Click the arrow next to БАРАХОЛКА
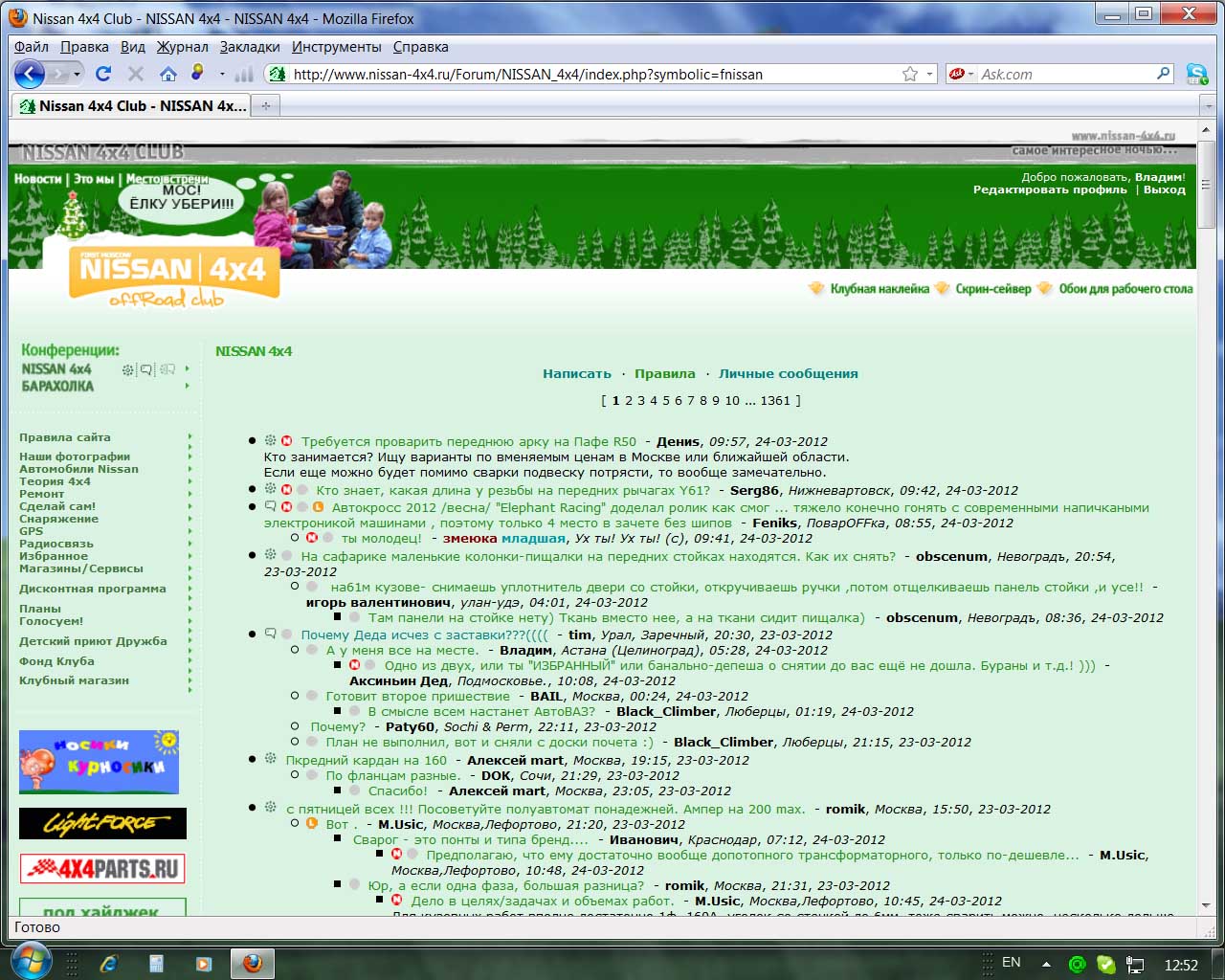This screenshot has height=980, width=1225. coord(187,386)
